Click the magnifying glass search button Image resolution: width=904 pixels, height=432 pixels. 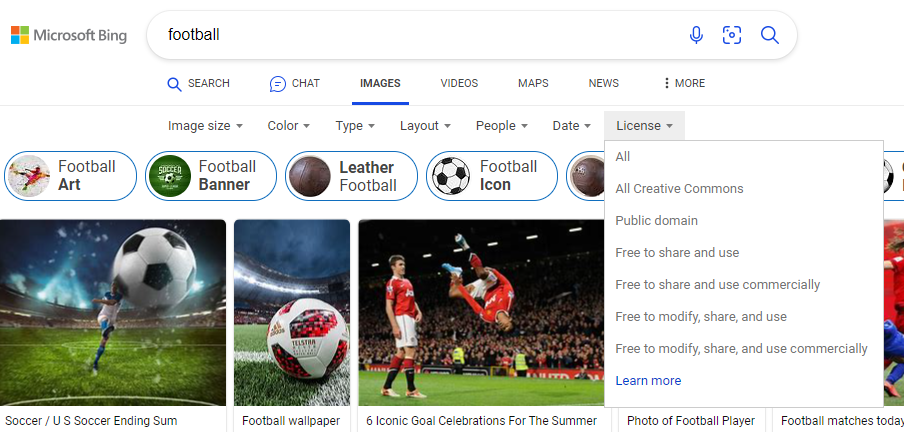(769, 35)
